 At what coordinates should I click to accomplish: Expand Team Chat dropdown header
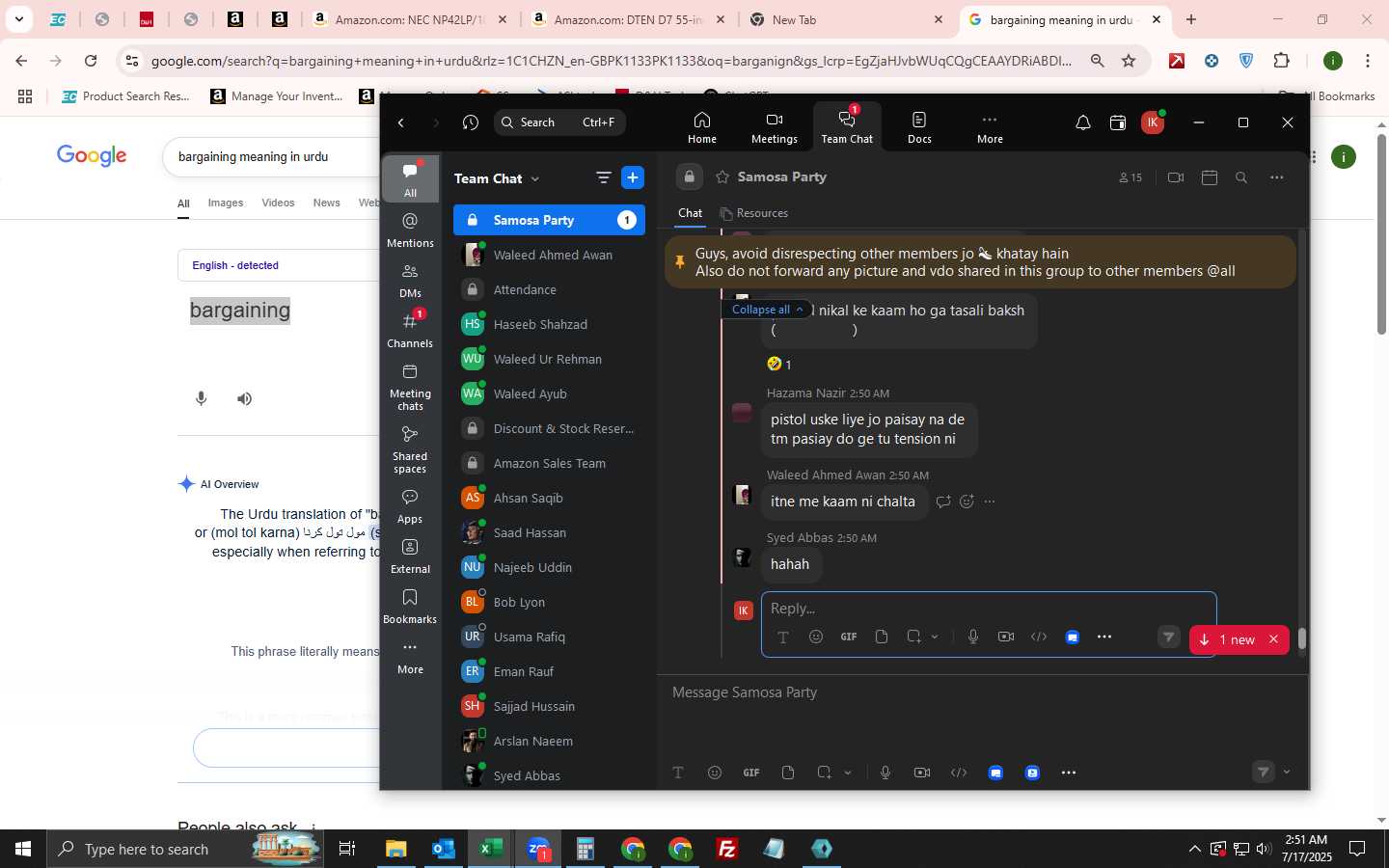(497, 178)
